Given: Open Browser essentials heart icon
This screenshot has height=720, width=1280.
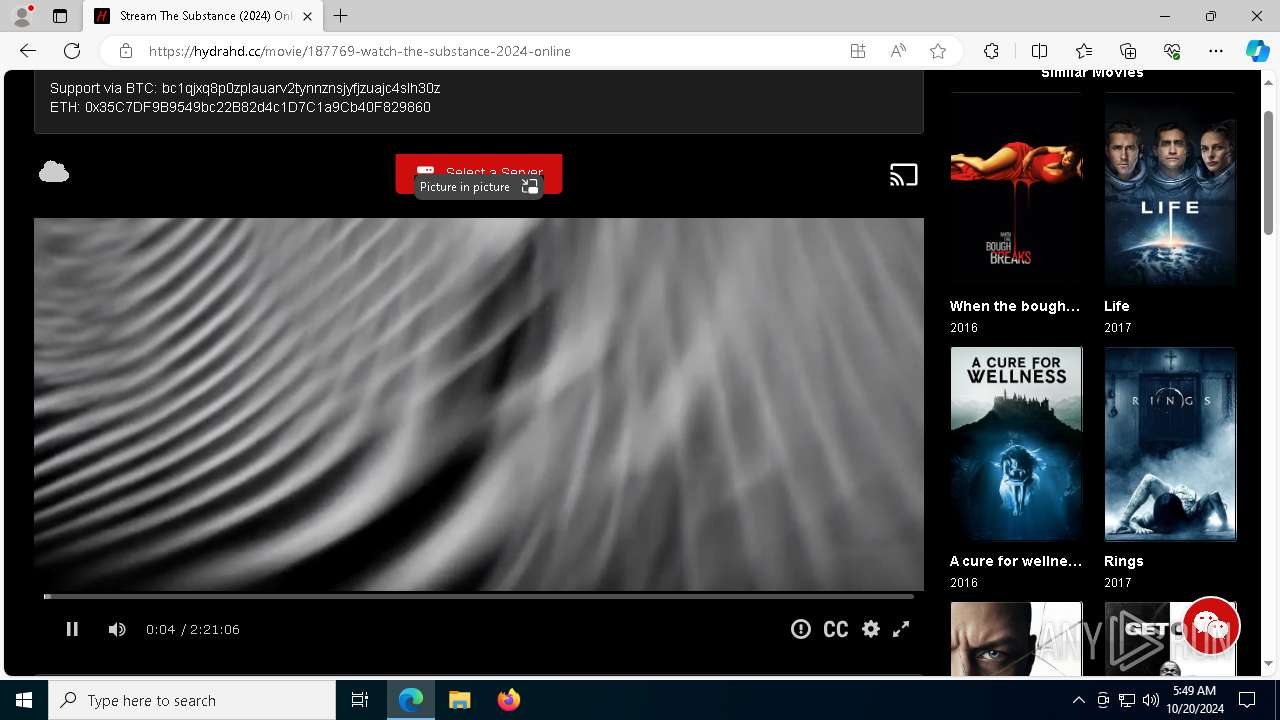Looking at the screenshot, I should tap(1172, 51).
